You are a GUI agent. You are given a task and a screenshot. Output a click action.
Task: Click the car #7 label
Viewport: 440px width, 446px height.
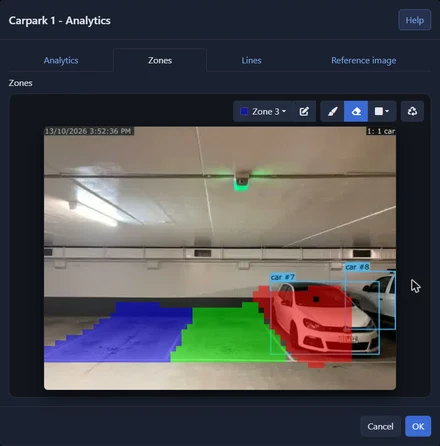[x=283, y=277]
